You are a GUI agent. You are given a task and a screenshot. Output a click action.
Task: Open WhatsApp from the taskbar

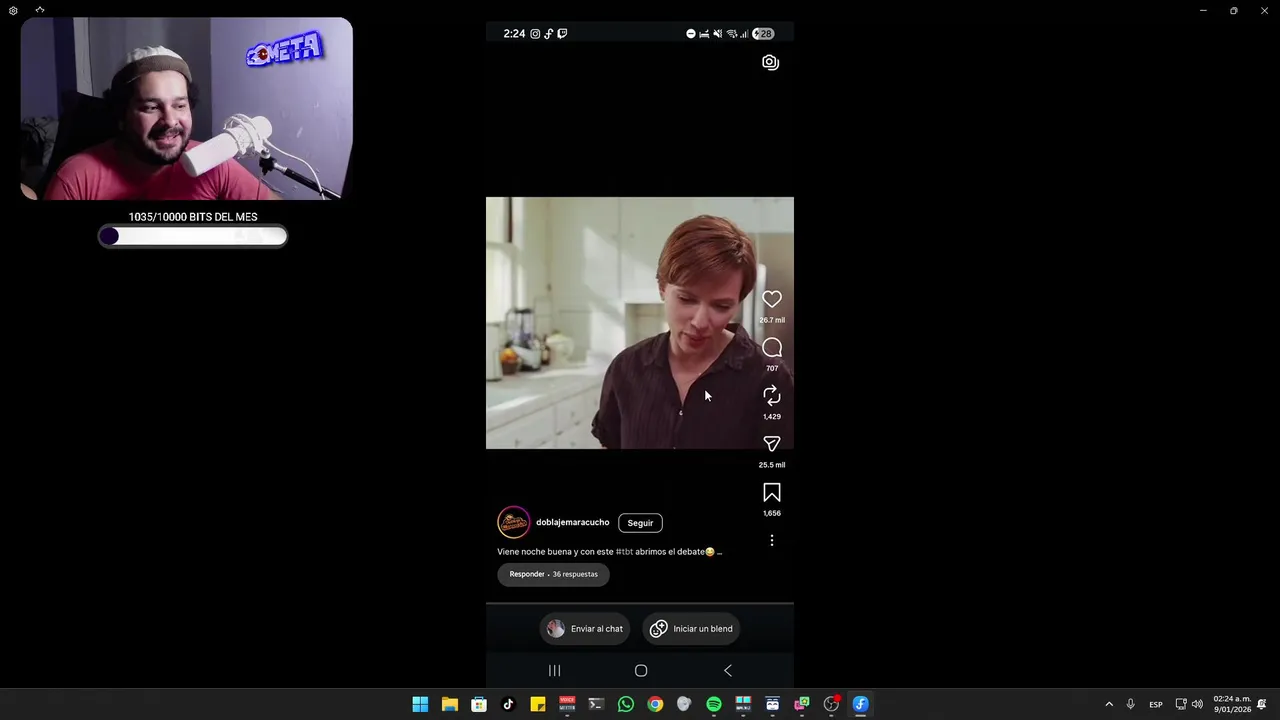(x=626, y=704)
